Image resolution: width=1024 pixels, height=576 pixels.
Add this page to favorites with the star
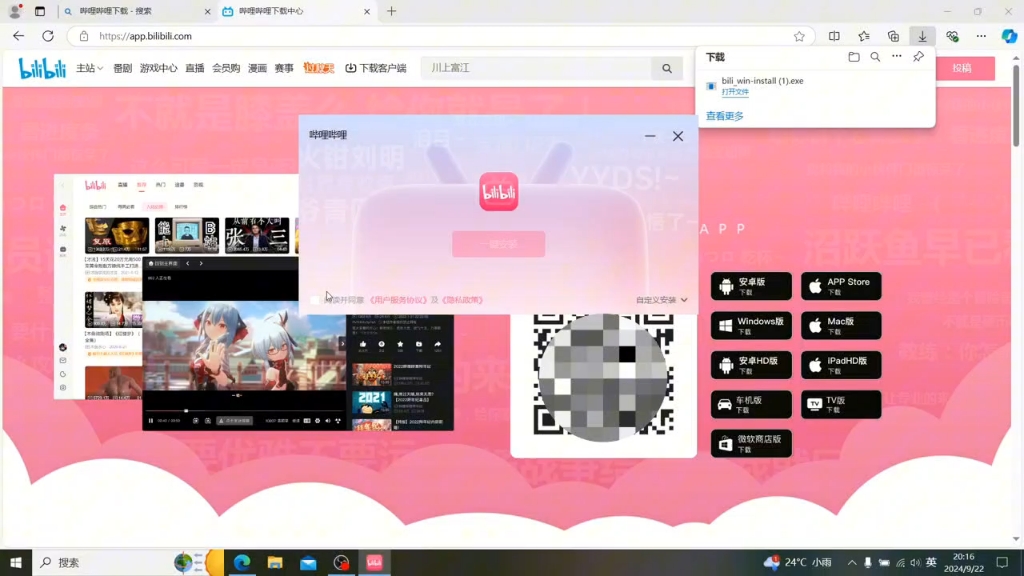799,37
